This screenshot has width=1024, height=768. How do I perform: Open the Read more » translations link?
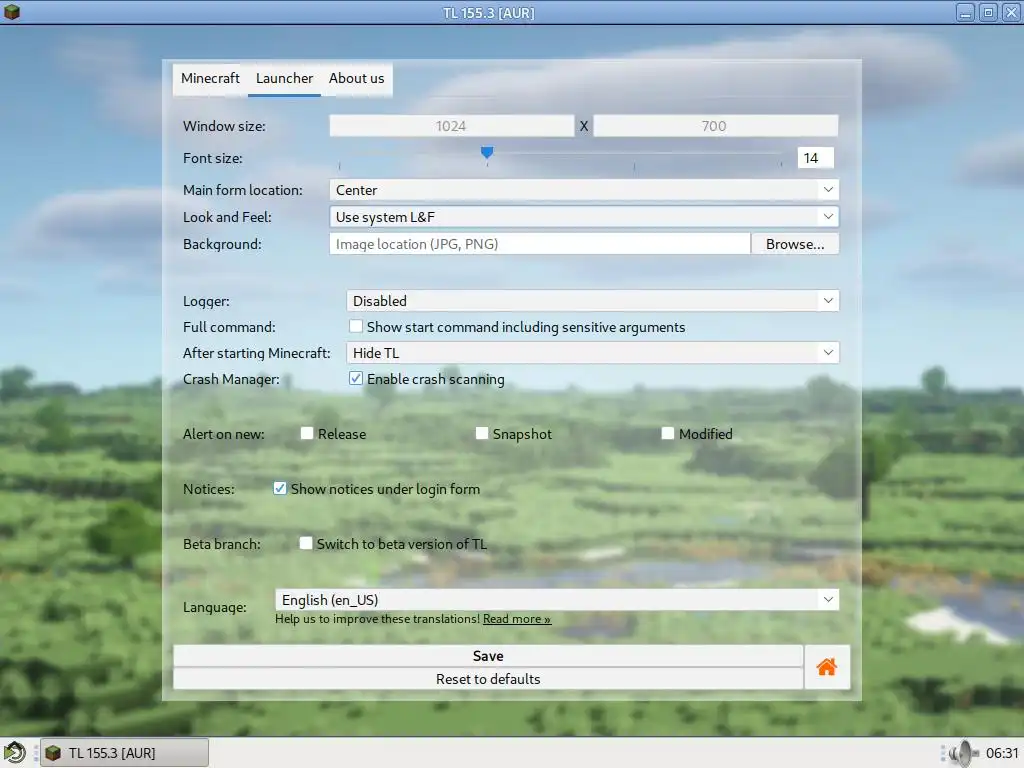point(517,619)
